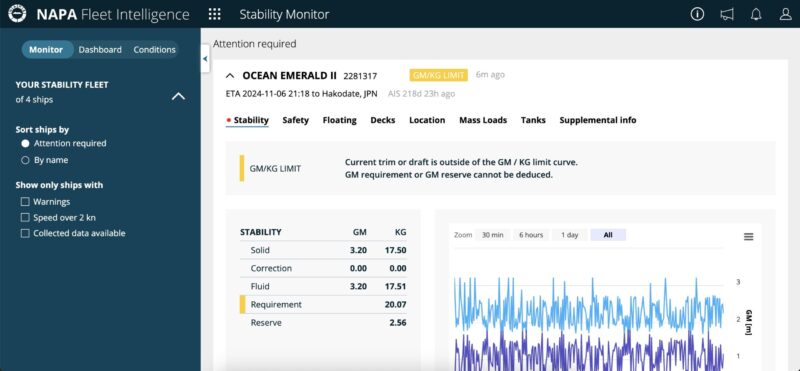The width and height of the screenshot is (800, 371).
Task: Open the information icon in the header
Action: [x=697, y=14]
